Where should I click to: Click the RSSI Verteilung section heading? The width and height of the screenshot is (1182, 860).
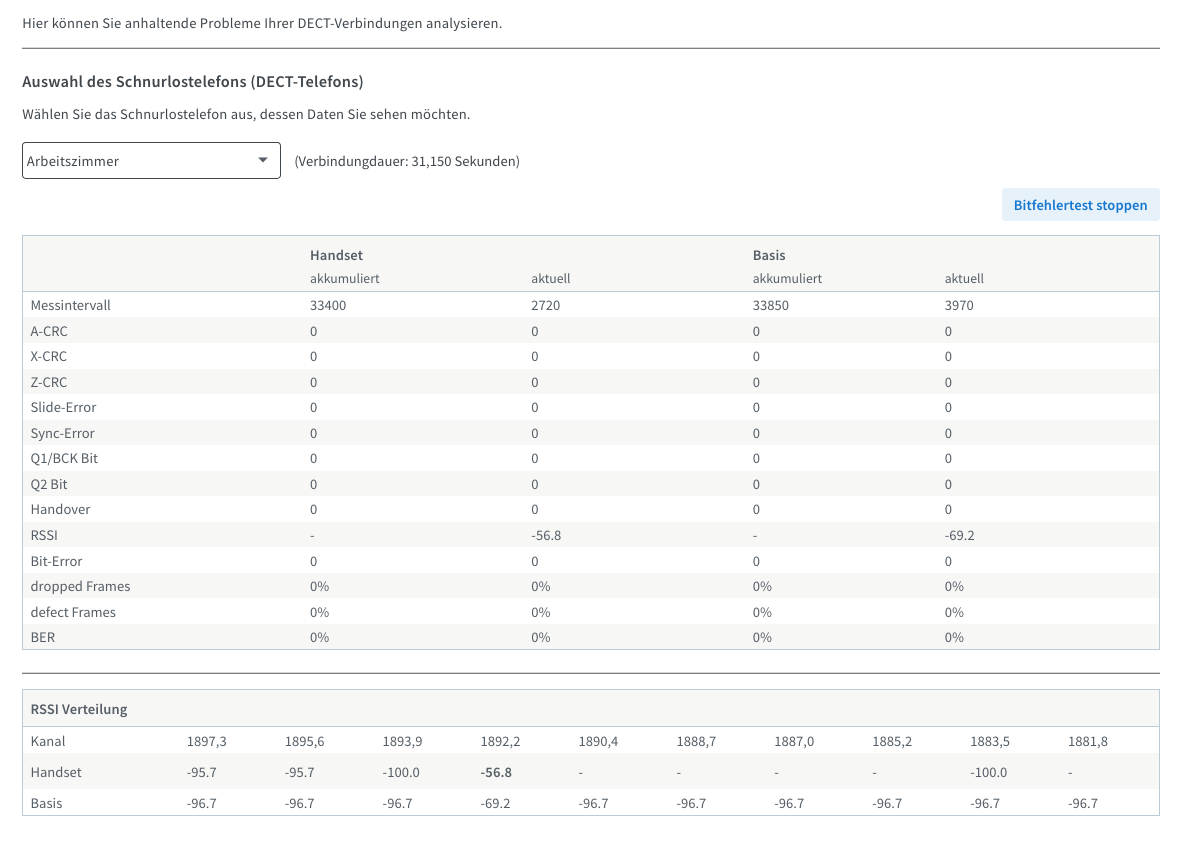[x=79, y=709]
